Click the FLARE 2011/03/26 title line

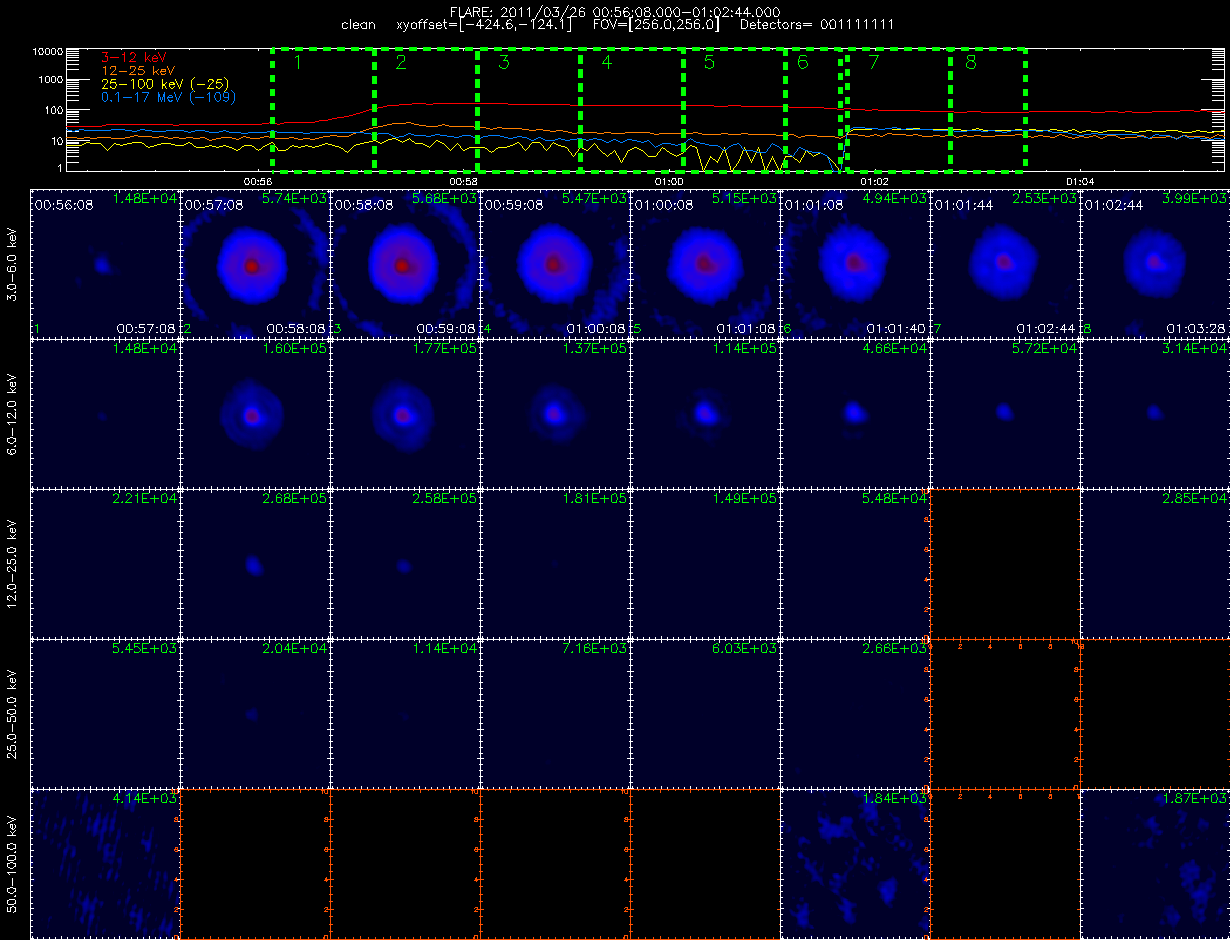pyautogui.click(x=615, y=11)
